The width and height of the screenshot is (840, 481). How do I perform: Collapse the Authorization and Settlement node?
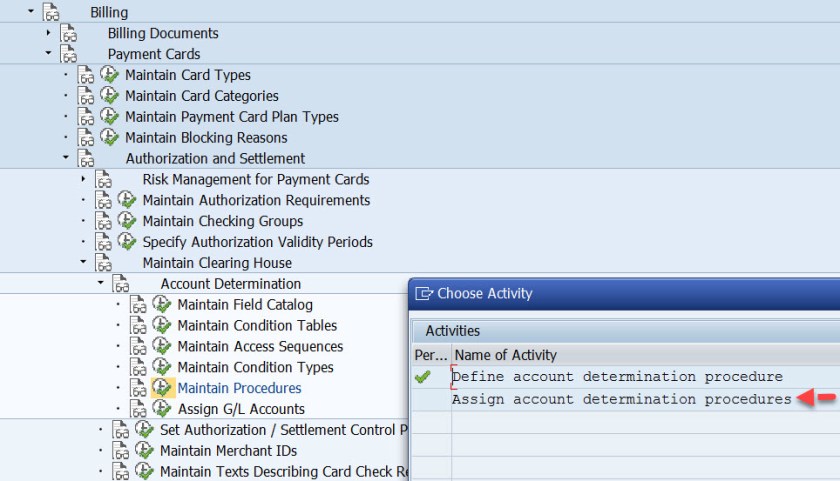(x=66, y=158)
